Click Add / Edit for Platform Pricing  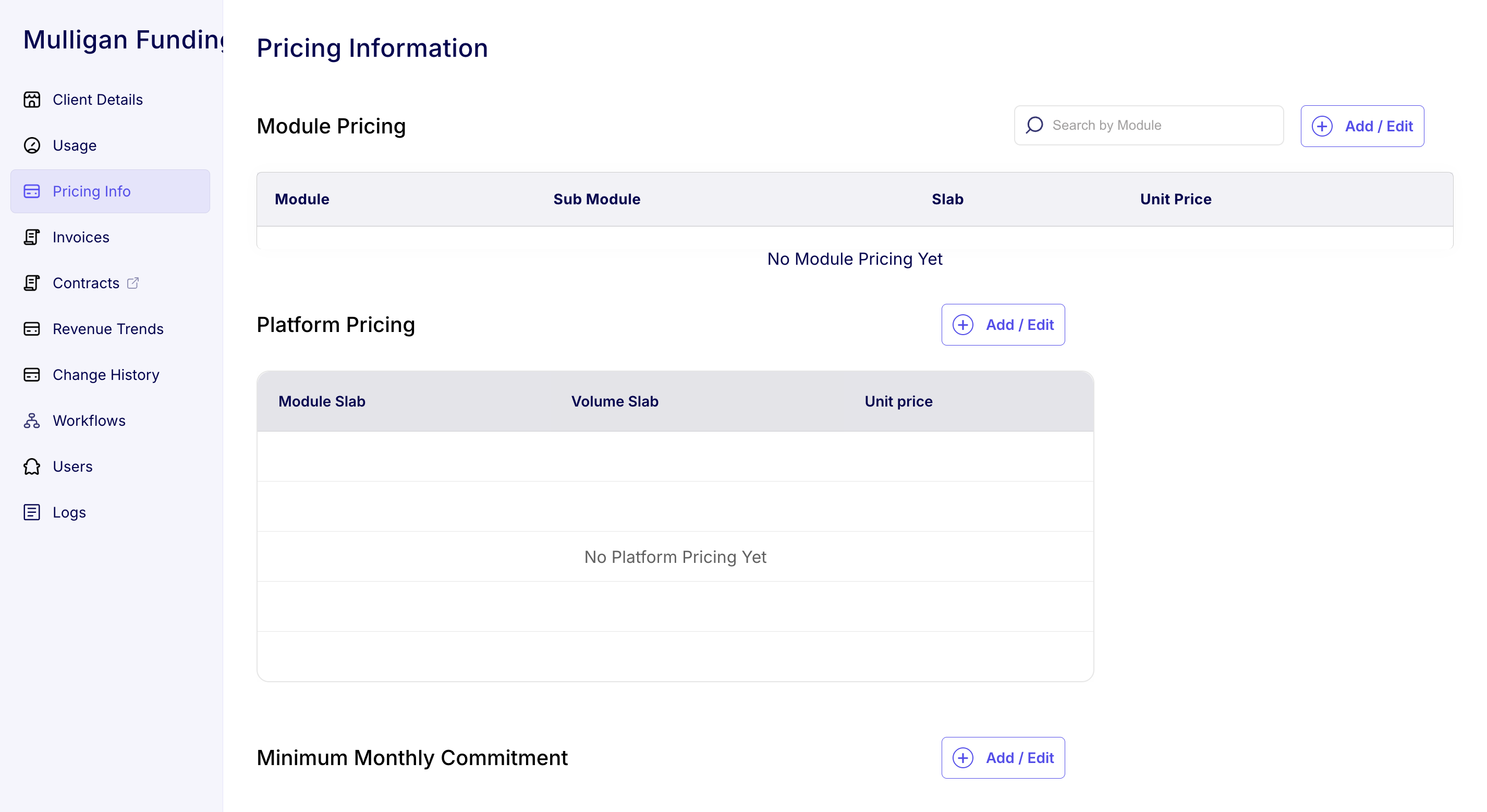coord(1003,325)
